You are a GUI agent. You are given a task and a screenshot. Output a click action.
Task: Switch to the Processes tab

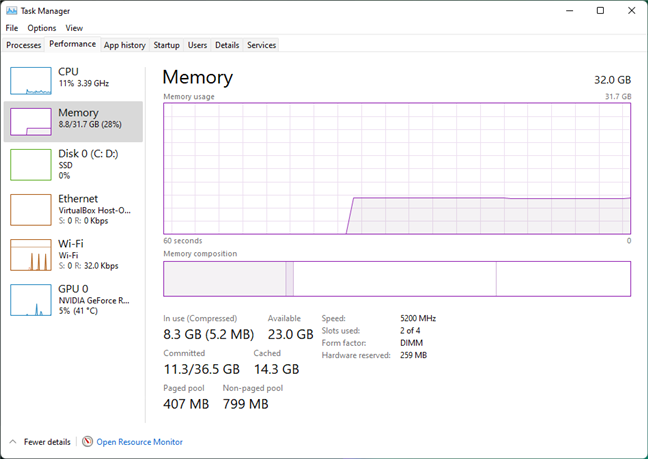click(24, 45)
